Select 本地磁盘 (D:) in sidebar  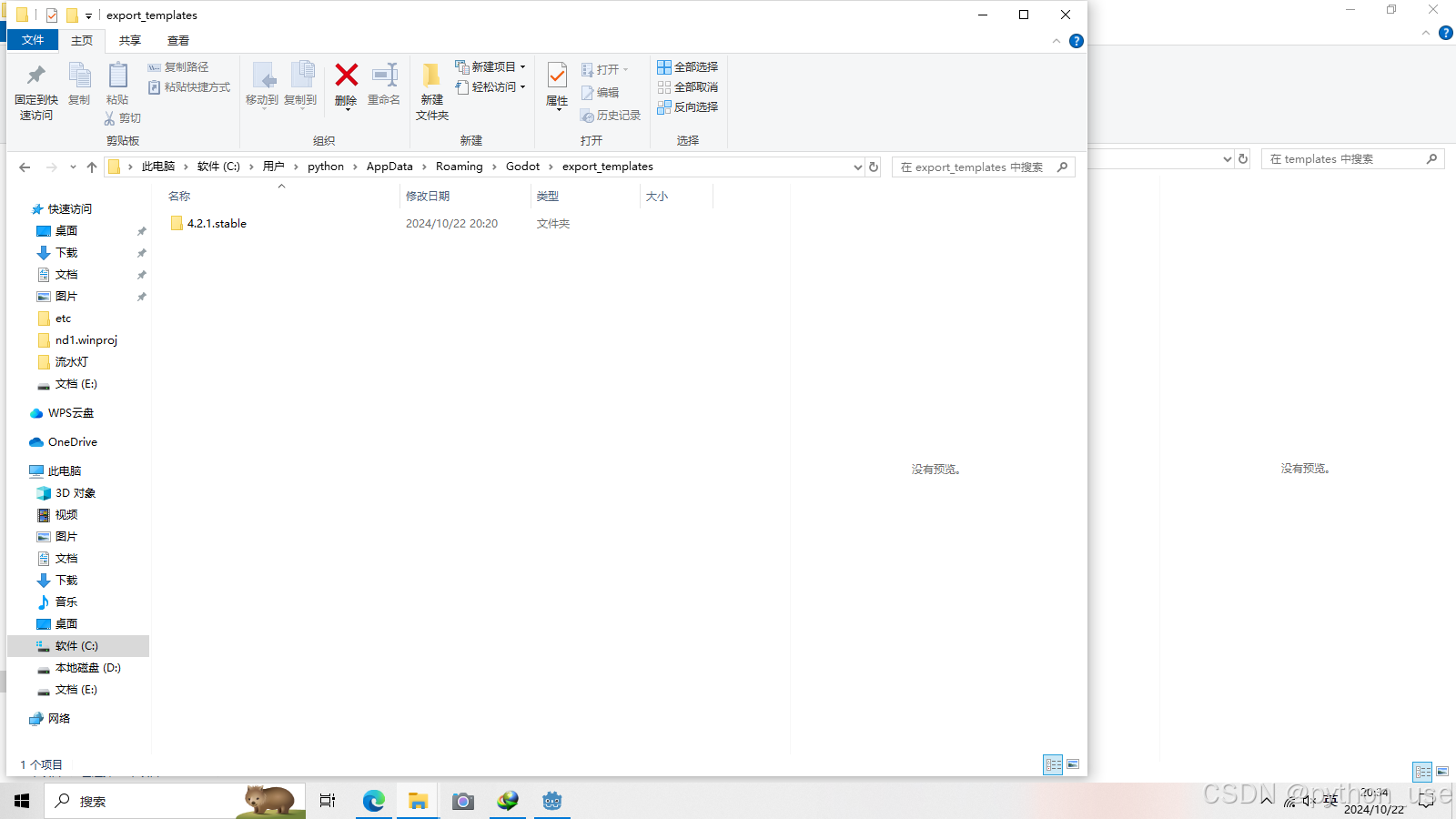88,668
